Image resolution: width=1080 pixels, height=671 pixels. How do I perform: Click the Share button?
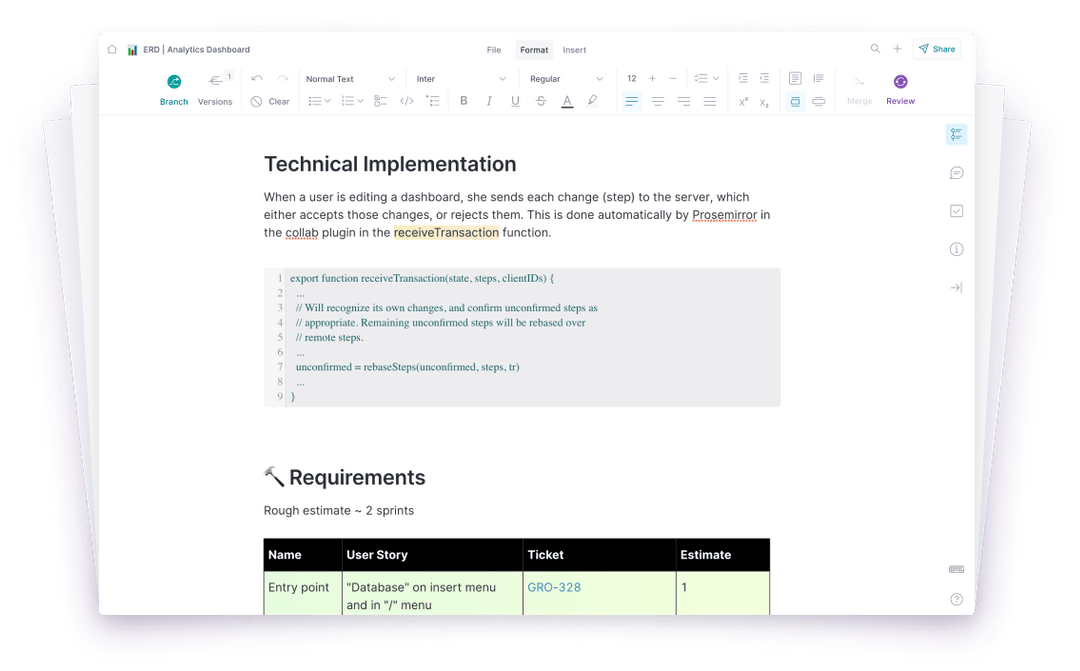tap(937, 49)
